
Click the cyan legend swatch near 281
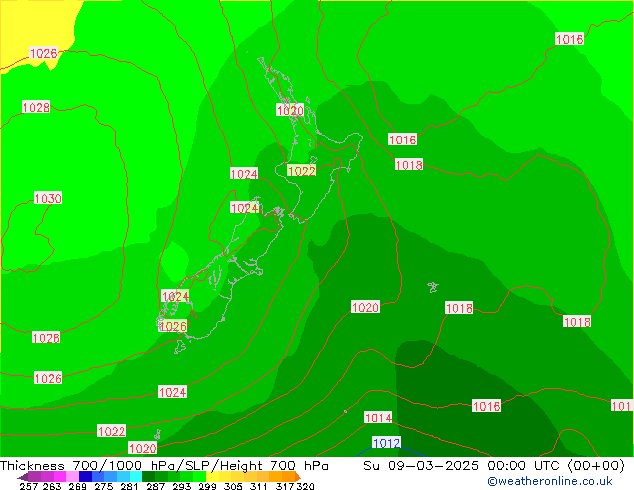tap(136, 476)
